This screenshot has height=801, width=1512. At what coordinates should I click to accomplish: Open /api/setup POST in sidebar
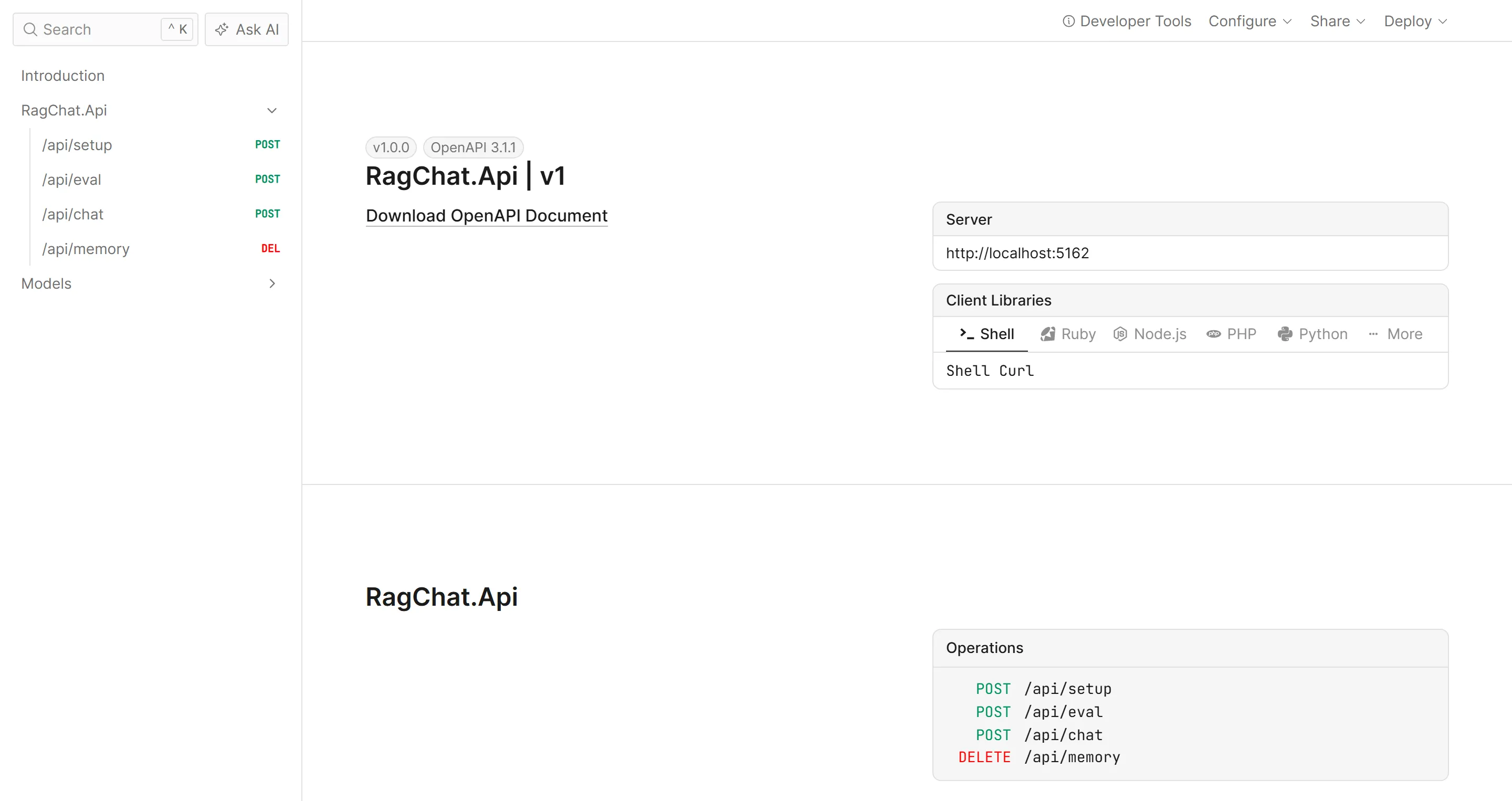tap(161, 145)
